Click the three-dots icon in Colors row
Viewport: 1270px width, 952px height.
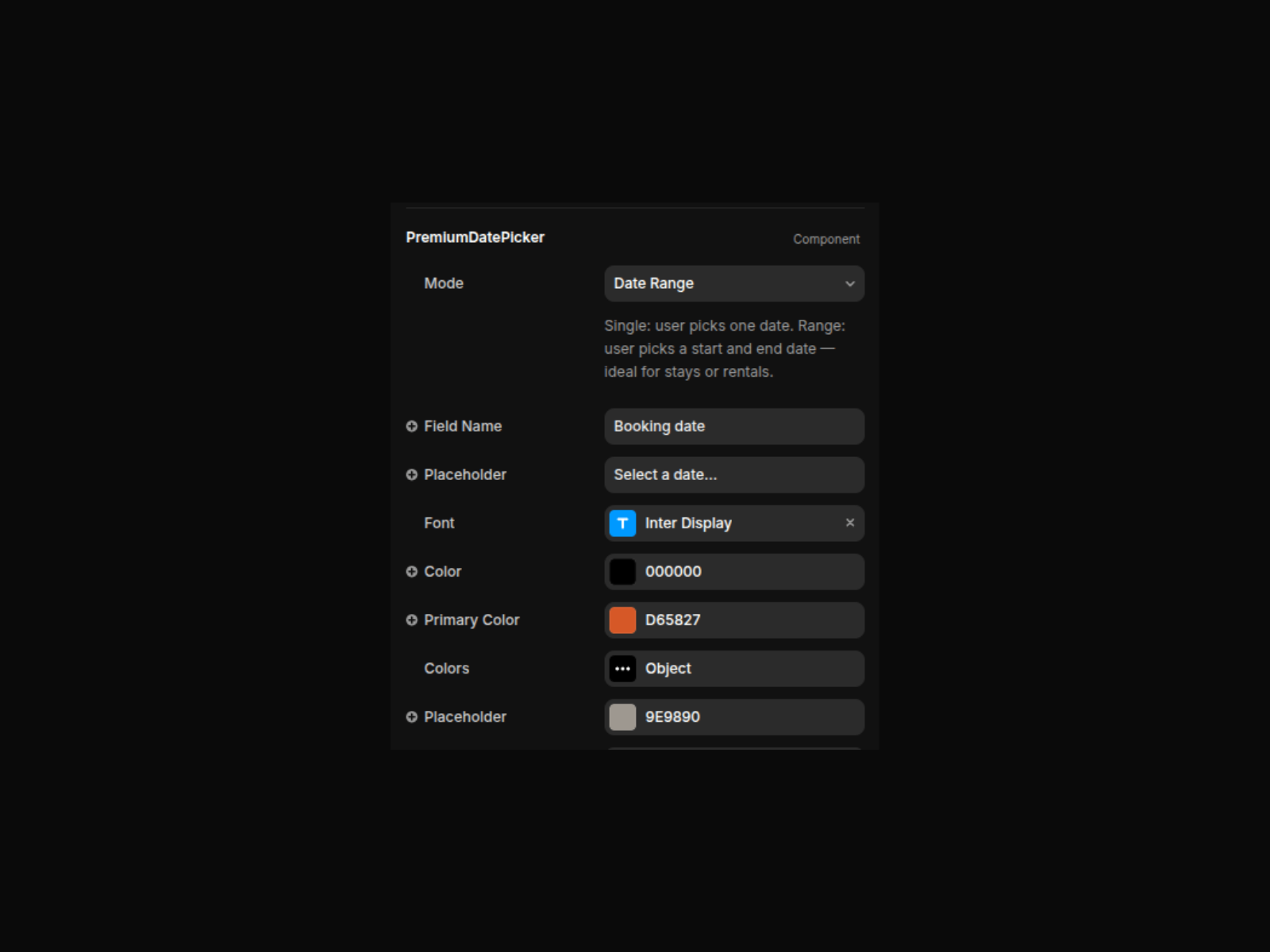[x=622, y=668]
